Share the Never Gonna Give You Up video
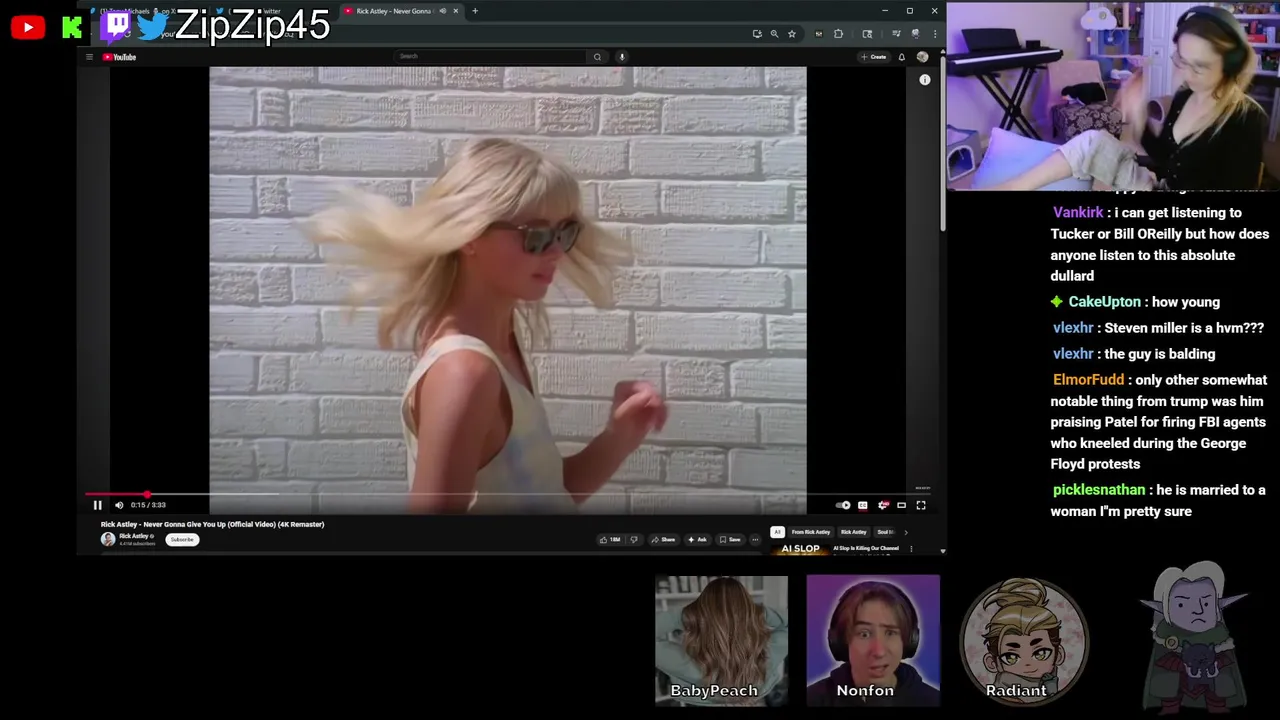 coord(663,539)
